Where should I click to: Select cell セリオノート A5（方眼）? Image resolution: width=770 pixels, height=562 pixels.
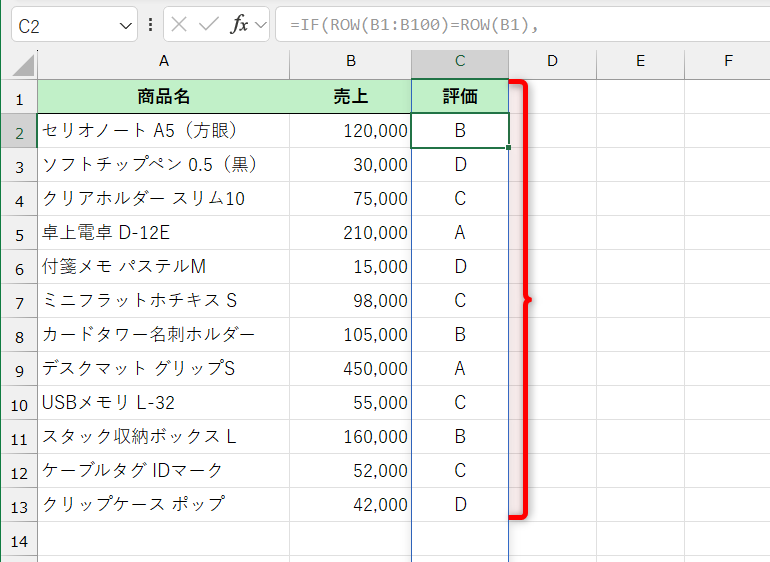point(164,131)
